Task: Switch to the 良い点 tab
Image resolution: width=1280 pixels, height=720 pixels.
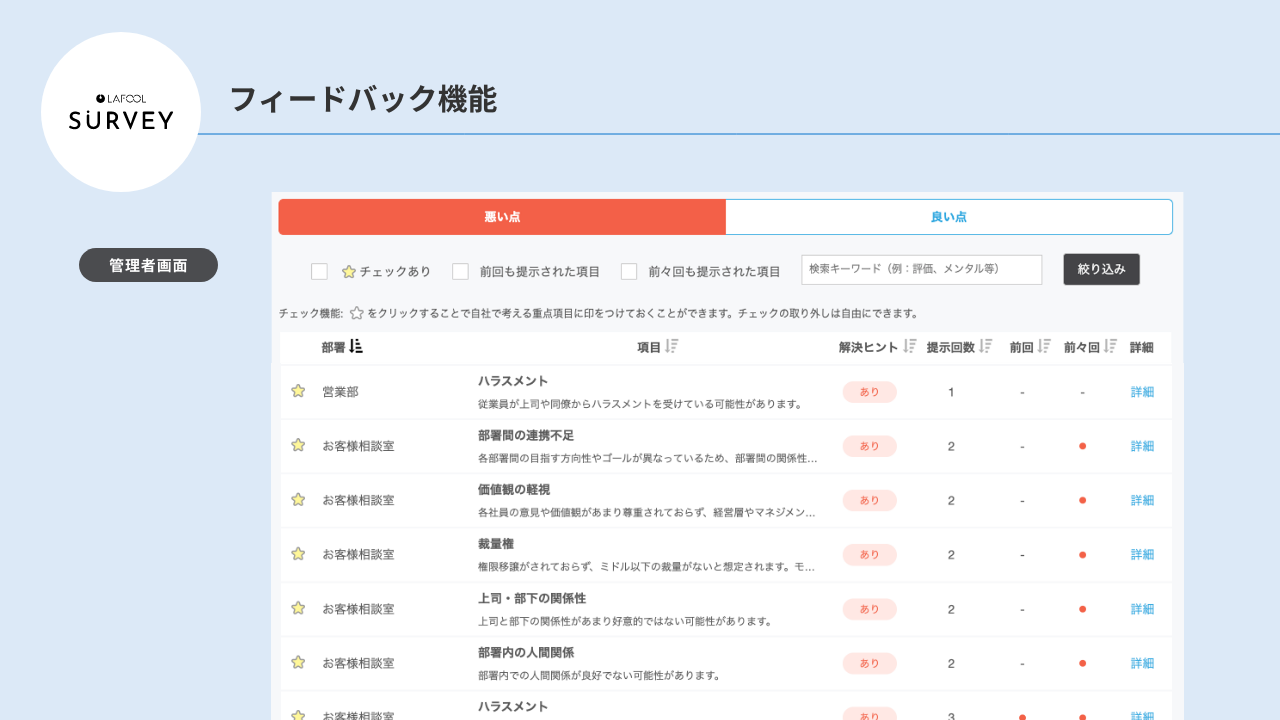Action: [948, 217]
